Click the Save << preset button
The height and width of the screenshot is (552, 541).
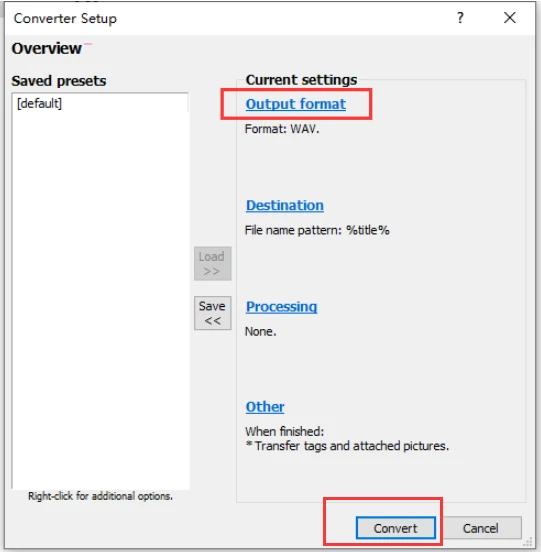tap(212, 313)
